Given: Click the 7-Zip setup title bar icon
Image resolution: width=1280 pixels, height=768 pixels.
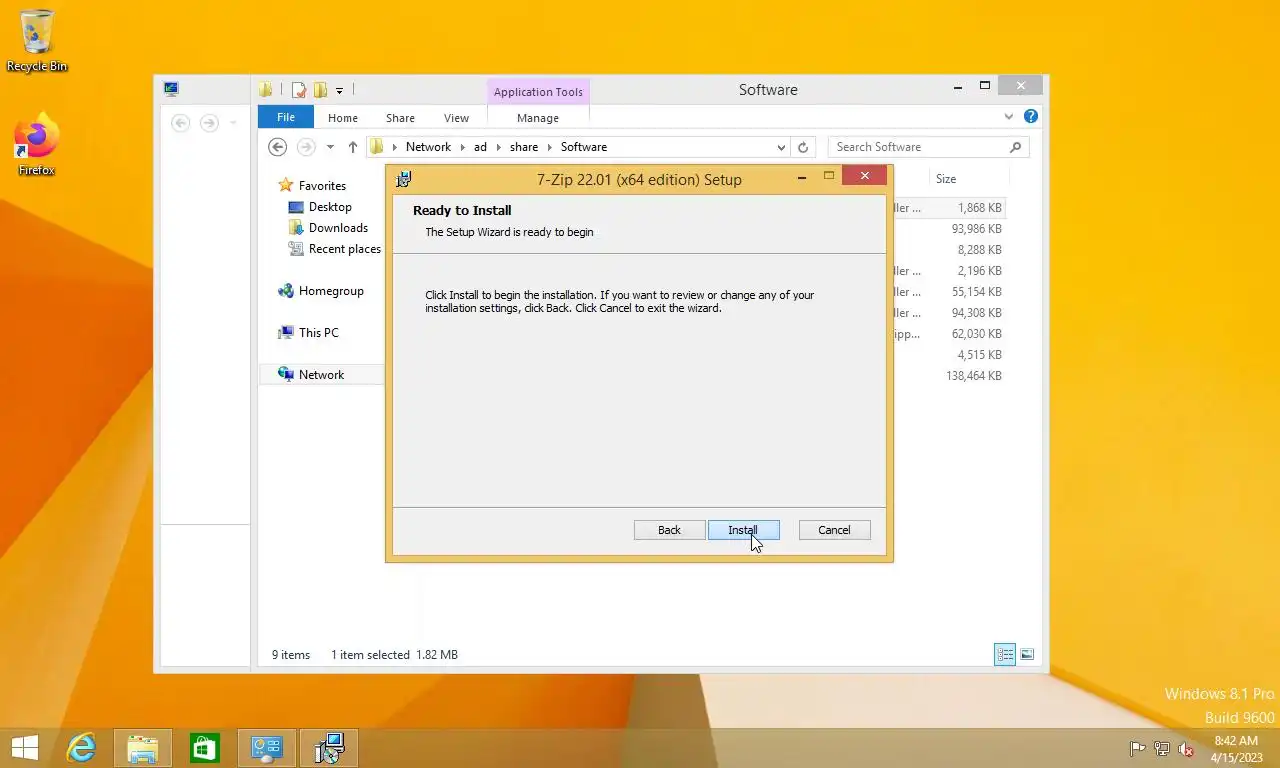Looking at the screenshot, I should (404, 179).
